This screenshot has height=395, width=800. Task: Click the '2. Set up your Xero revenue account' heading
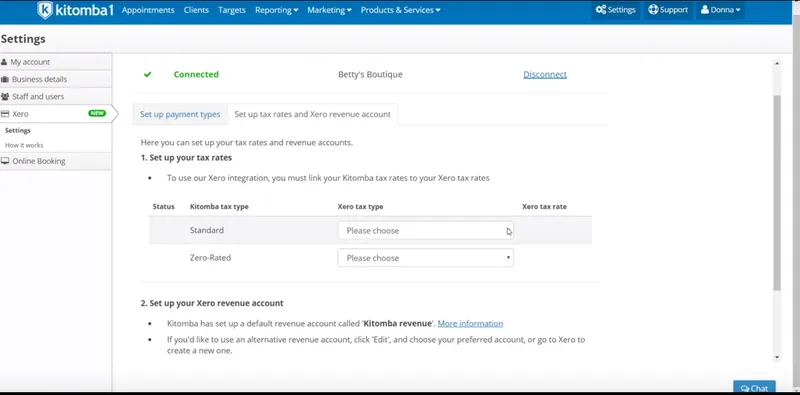(212, 303)
